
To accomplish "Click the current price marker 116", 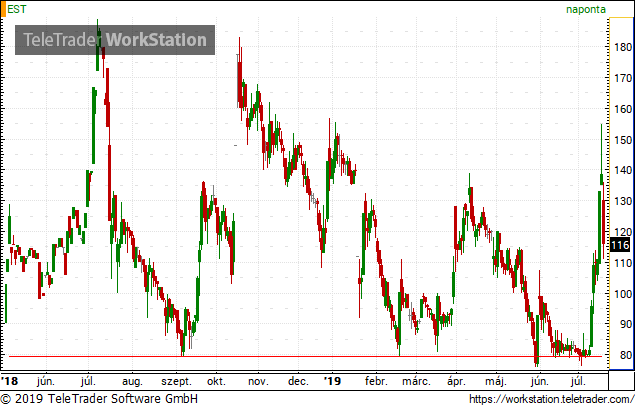I will click(620, 245).
